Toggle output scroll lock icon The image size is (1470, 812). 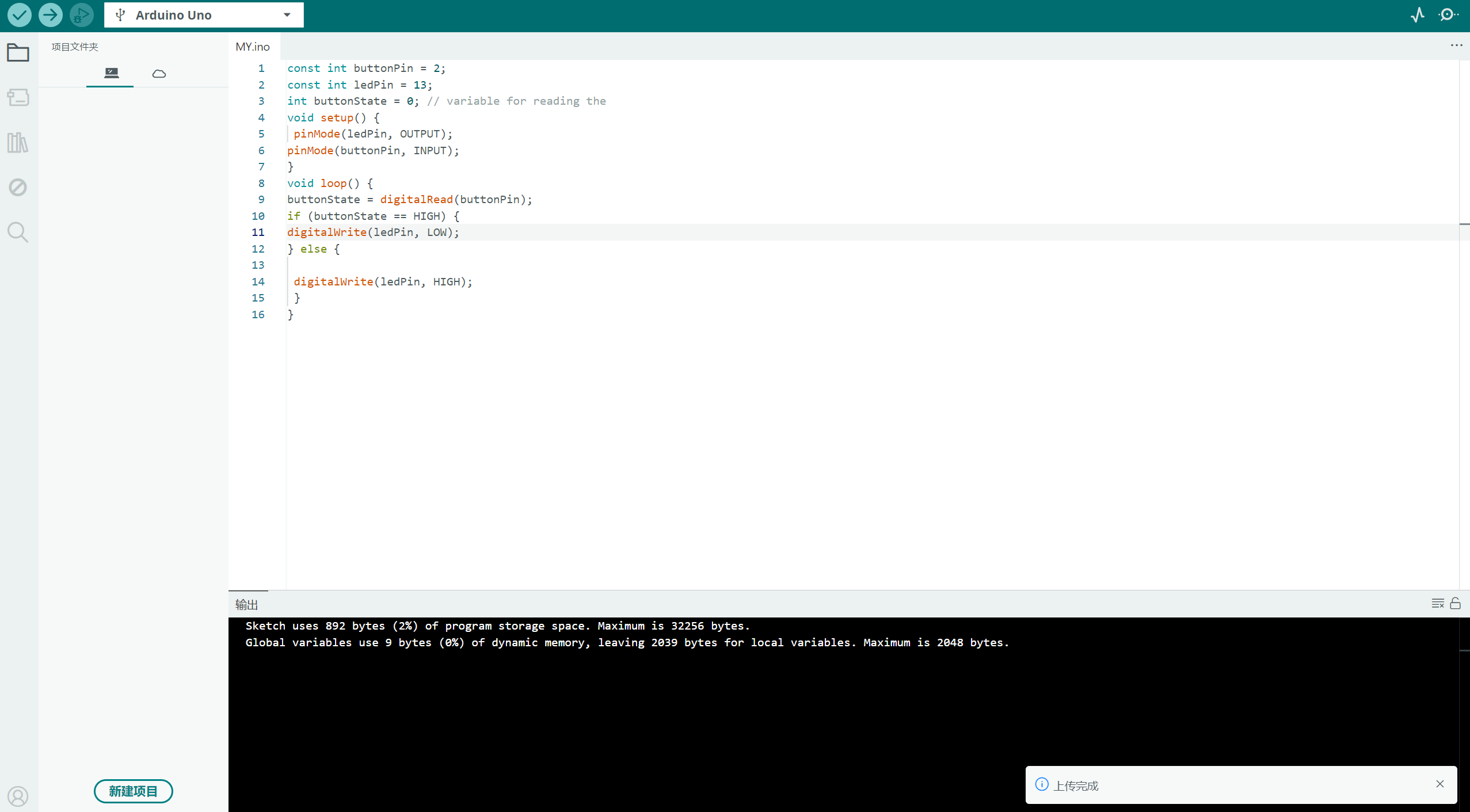pyautogui.click(x=1456, y=603)
